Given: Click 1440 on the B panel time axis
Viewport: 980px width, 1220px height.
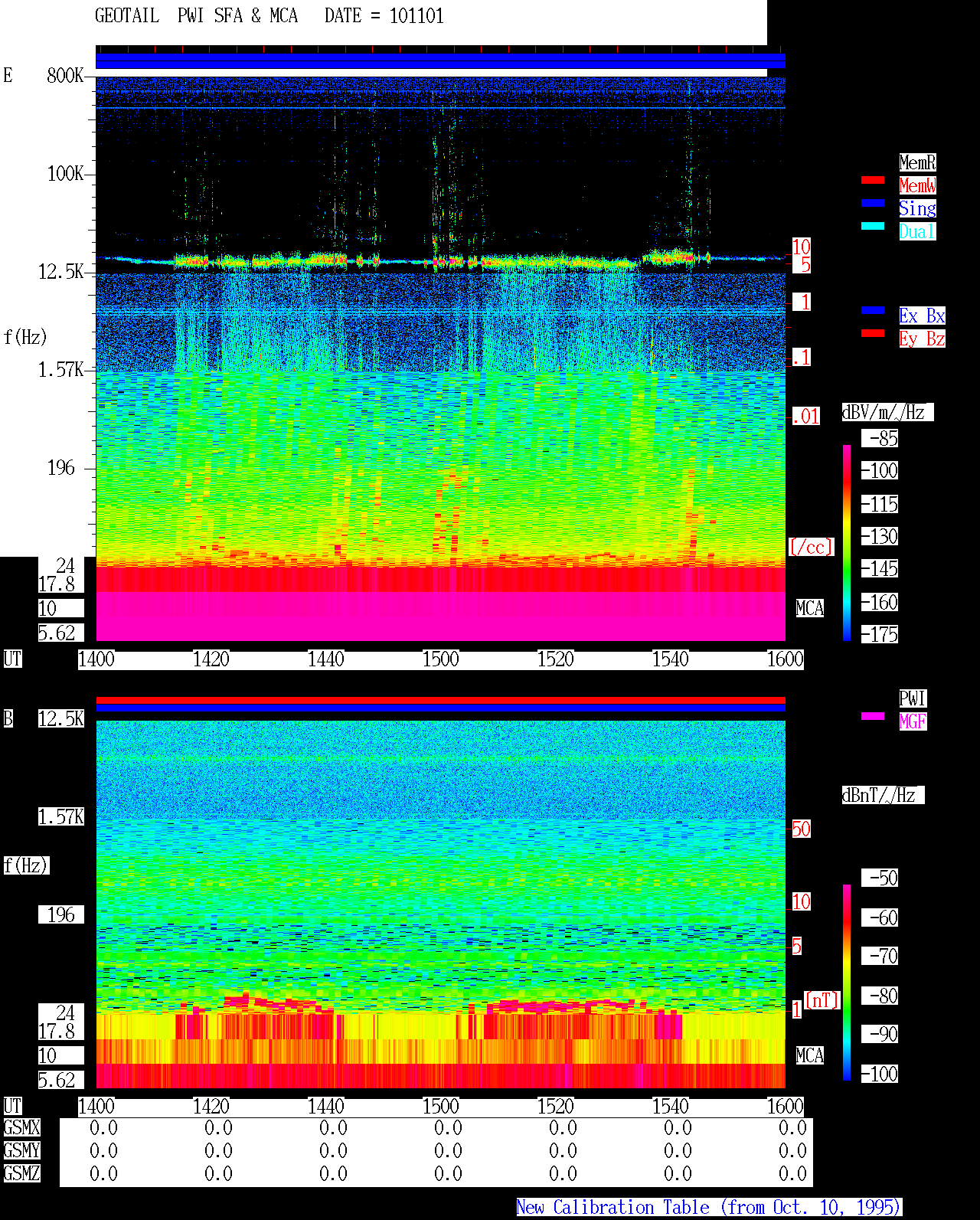Looking at the screenshot, I should click(325, 1106).
